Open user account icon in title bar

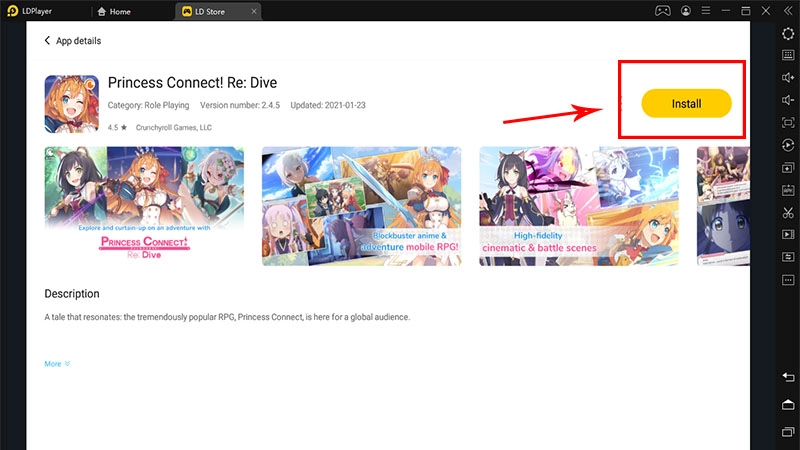click(x=686, y=11)
